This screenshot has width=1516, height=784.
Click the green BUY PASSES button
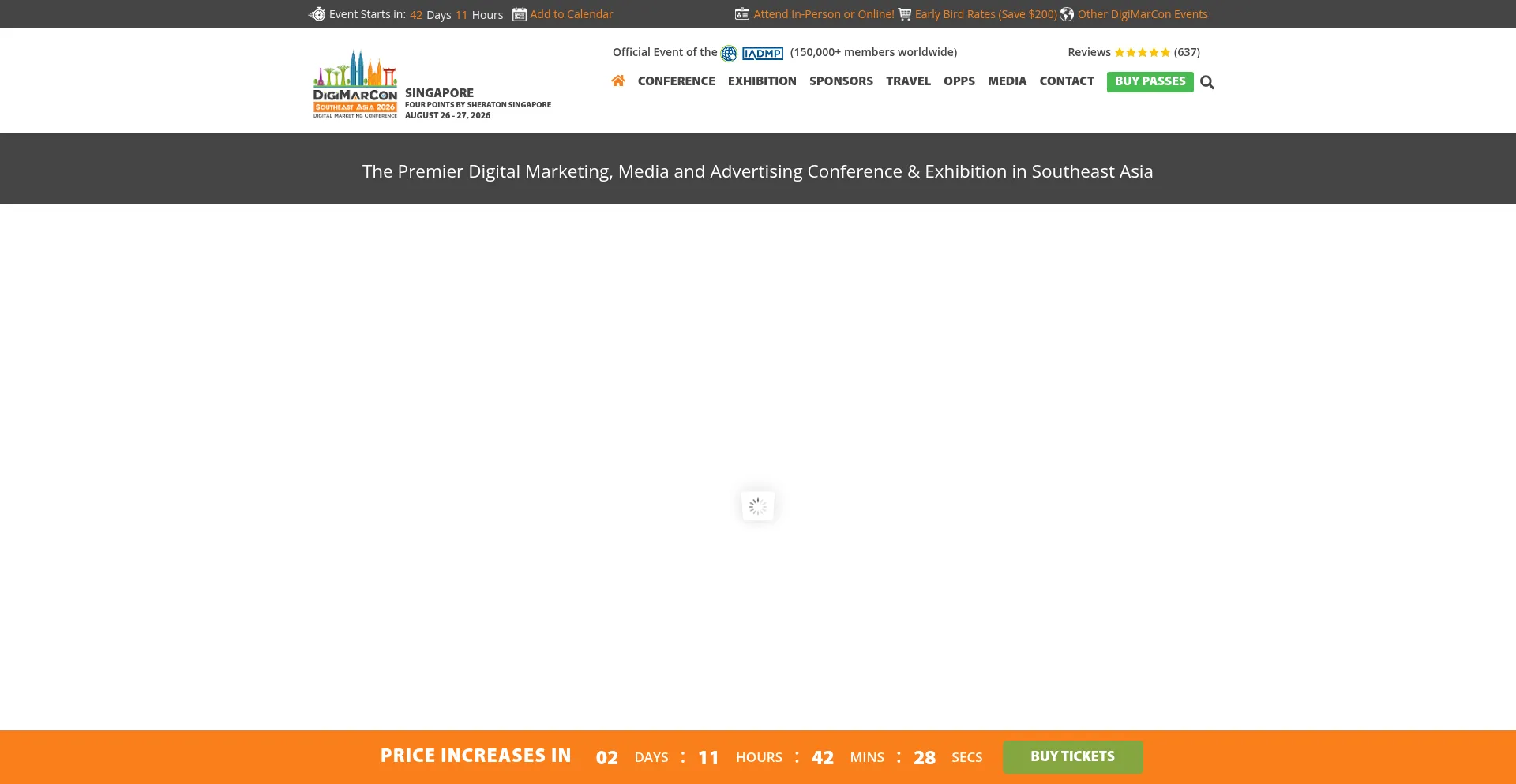point(1150,81)
